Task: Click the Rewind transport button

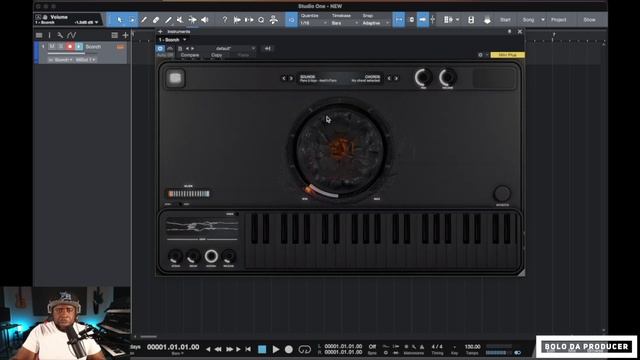Action: point(218,349)
